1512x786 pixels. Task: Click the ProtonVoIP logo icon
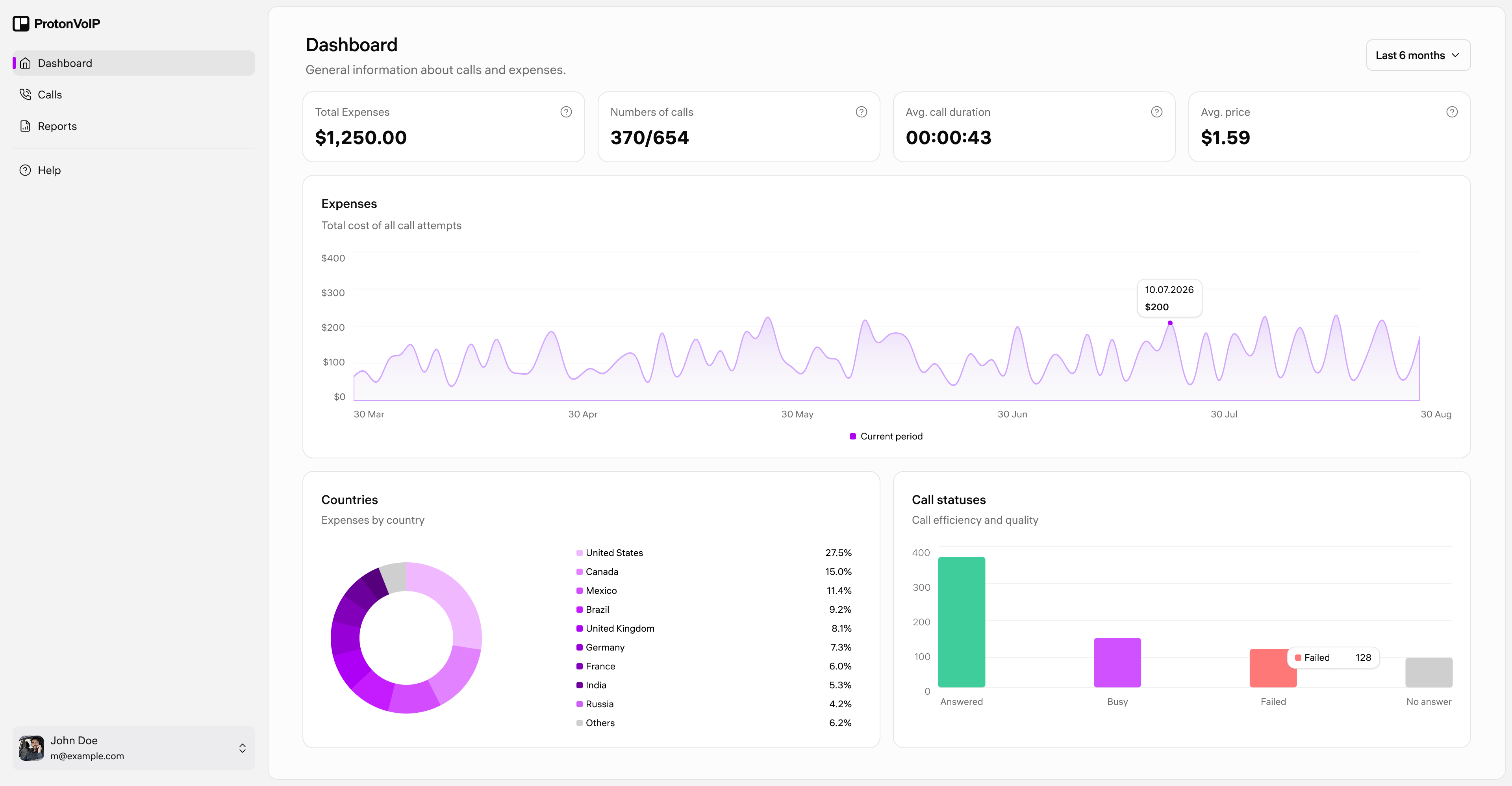pyautogui.click(x=21, y=24)
